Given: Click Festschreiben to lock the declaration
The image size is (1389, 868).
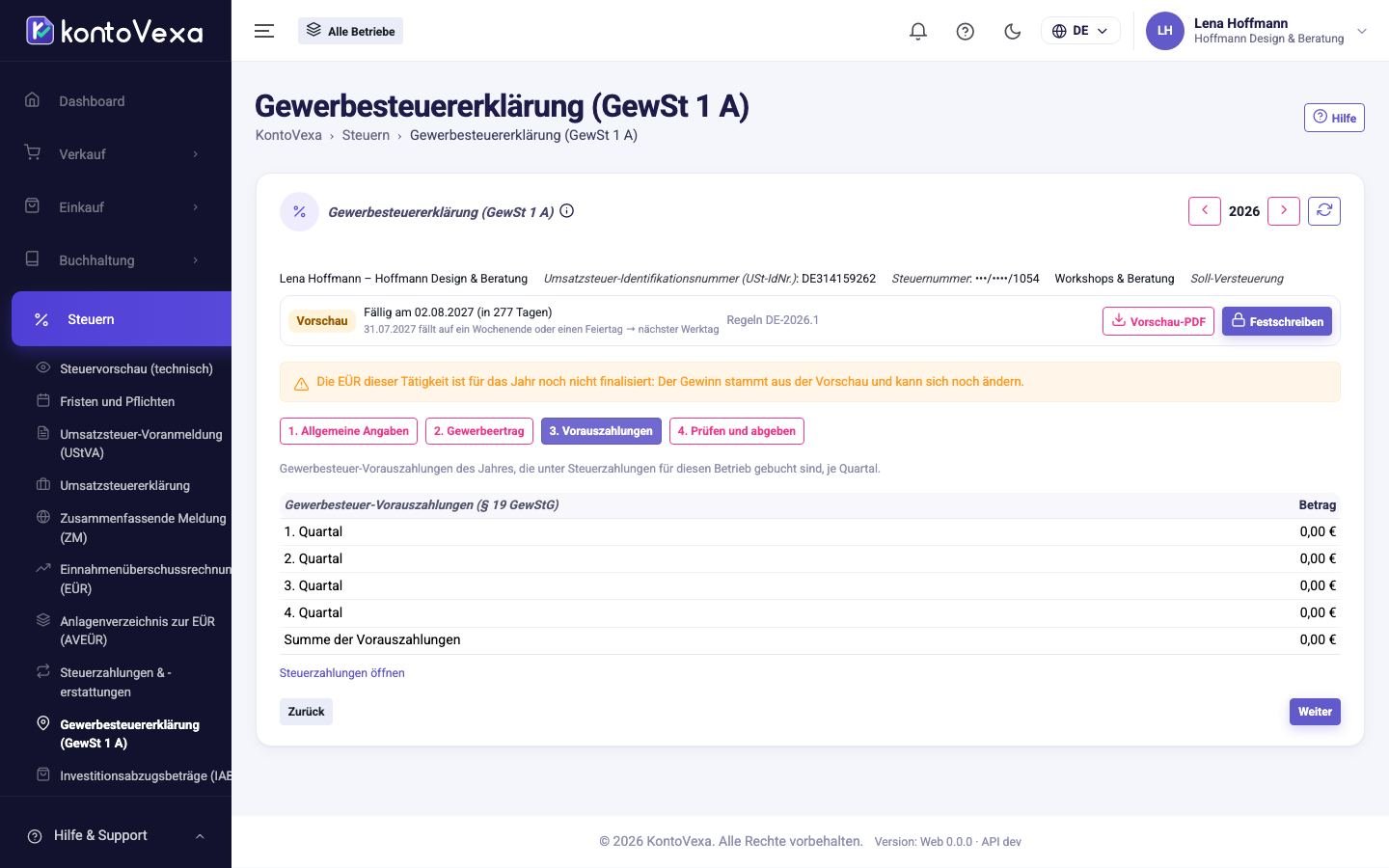Looking at the screenshot, I should point(1277,321).
